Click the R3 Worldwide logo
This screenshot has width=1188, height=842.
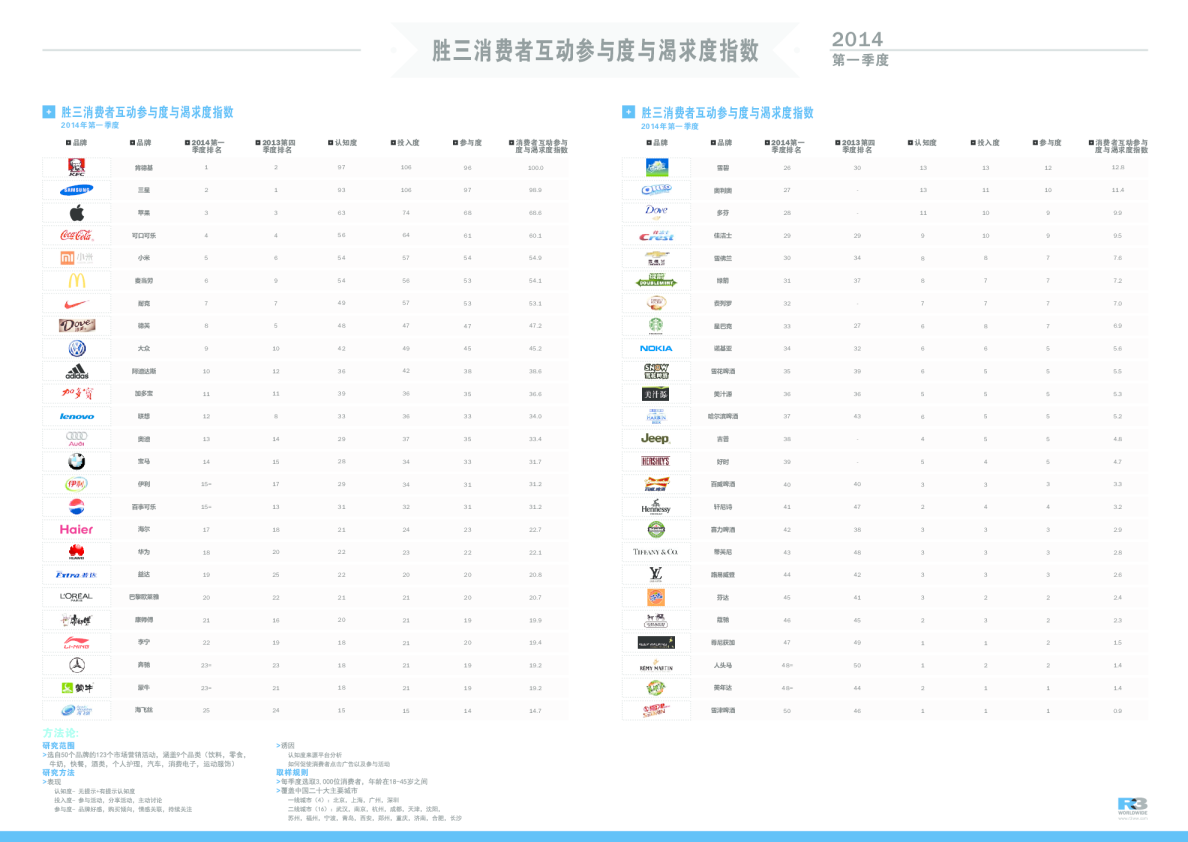click(x=1132, y=806)
